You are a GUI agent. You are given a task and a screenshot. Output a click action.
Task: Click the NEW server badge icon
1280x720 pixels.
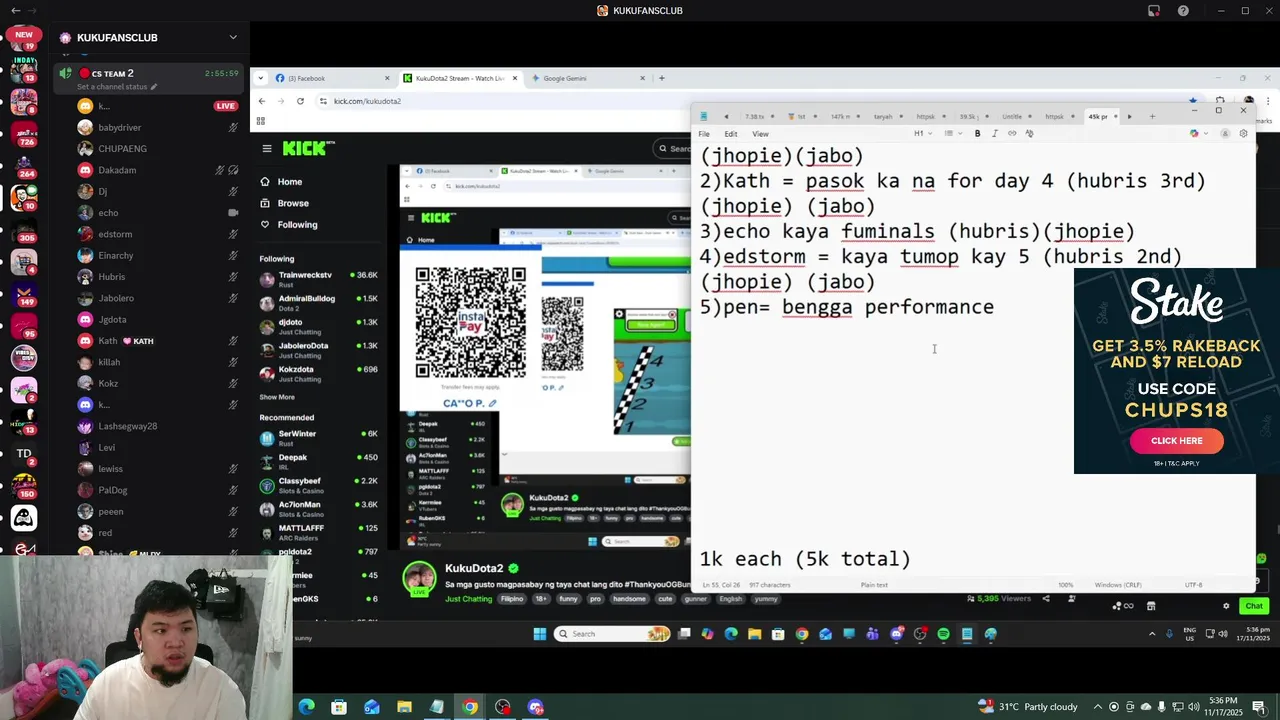pyautogui.click(x=24, y=38)
